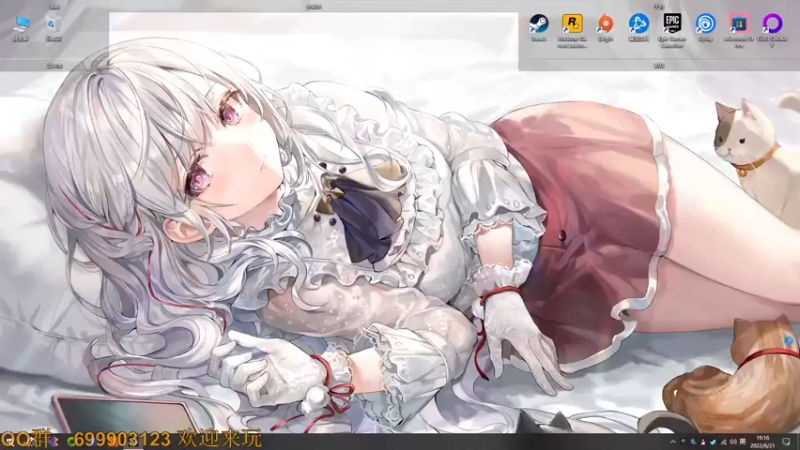Open the network status tray icon
800x450 pixels.
pyautogui.click(x=723, y=442)
